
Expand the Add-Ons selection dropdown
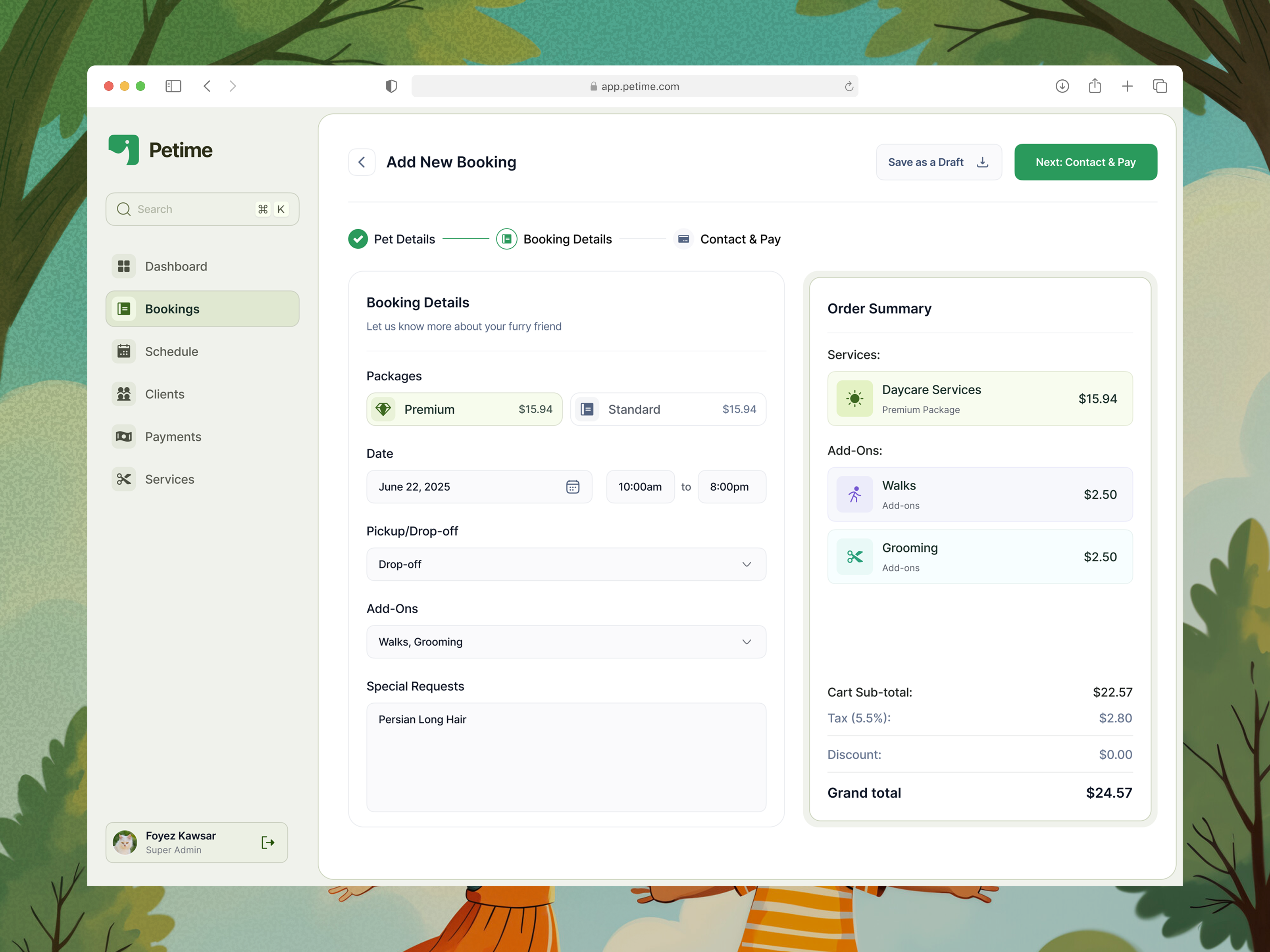pos(566,641)
